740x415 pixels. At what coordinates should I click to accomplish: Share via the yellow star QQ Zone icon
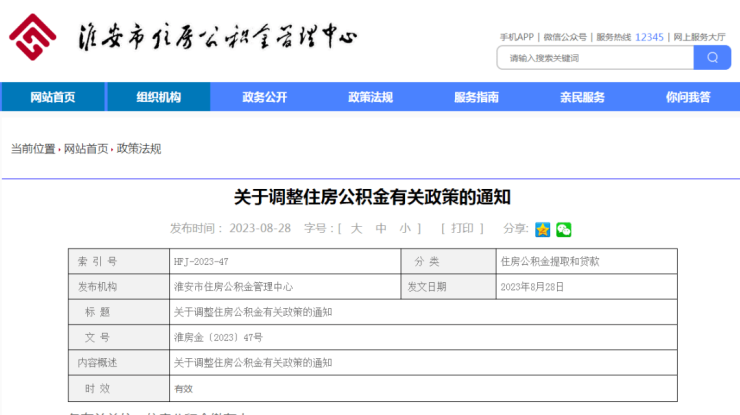[542, 229]
